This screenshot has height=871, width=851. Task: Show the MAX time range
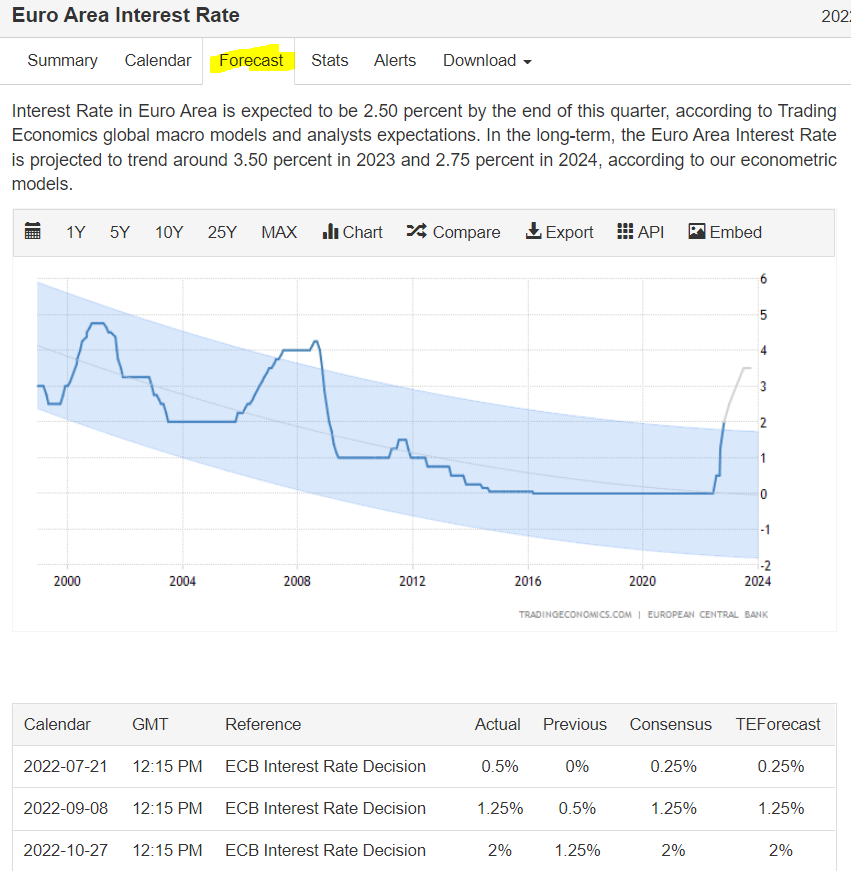(x=279, y=232)
